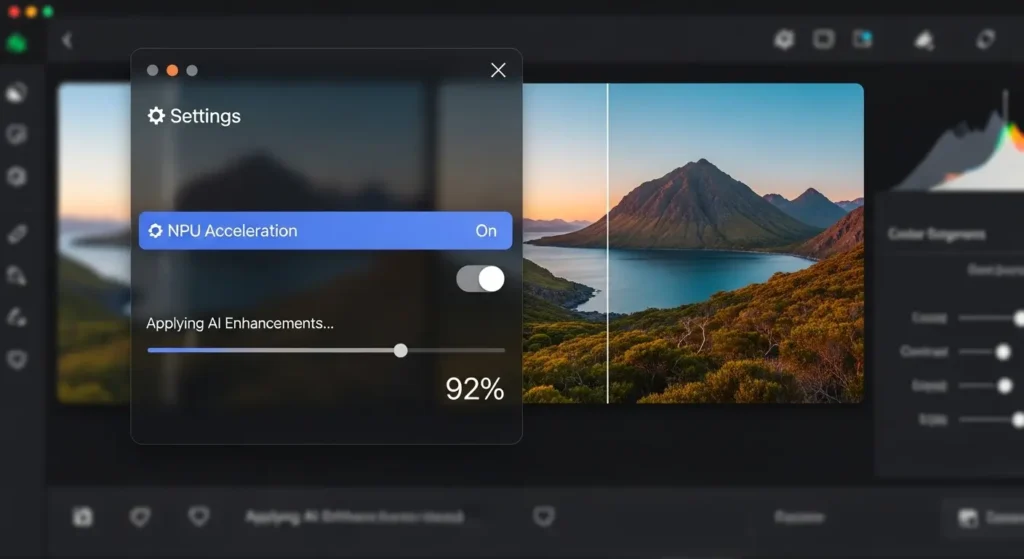The image size is (1024, 559).
Task: Click the orange dot in the Settings dialog
Action: [x=172, y=71]
